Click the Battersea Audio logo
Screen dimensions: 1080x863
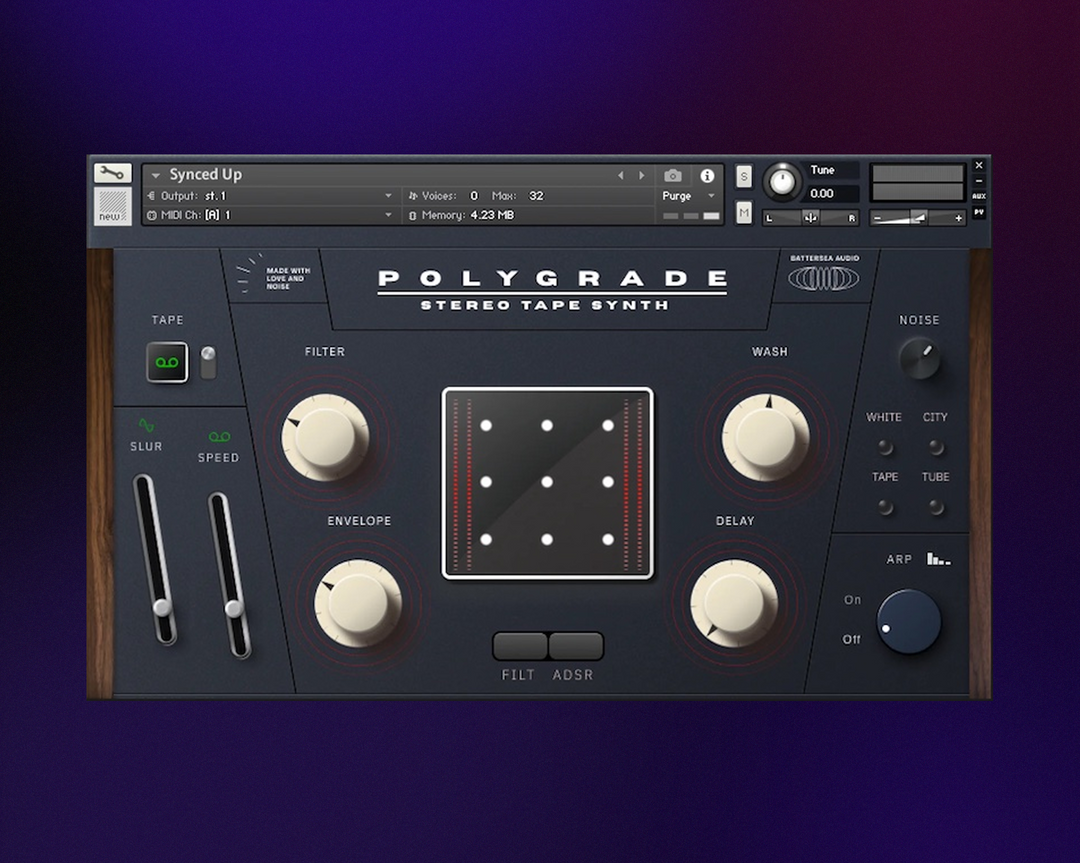click(x=822, y=279)
